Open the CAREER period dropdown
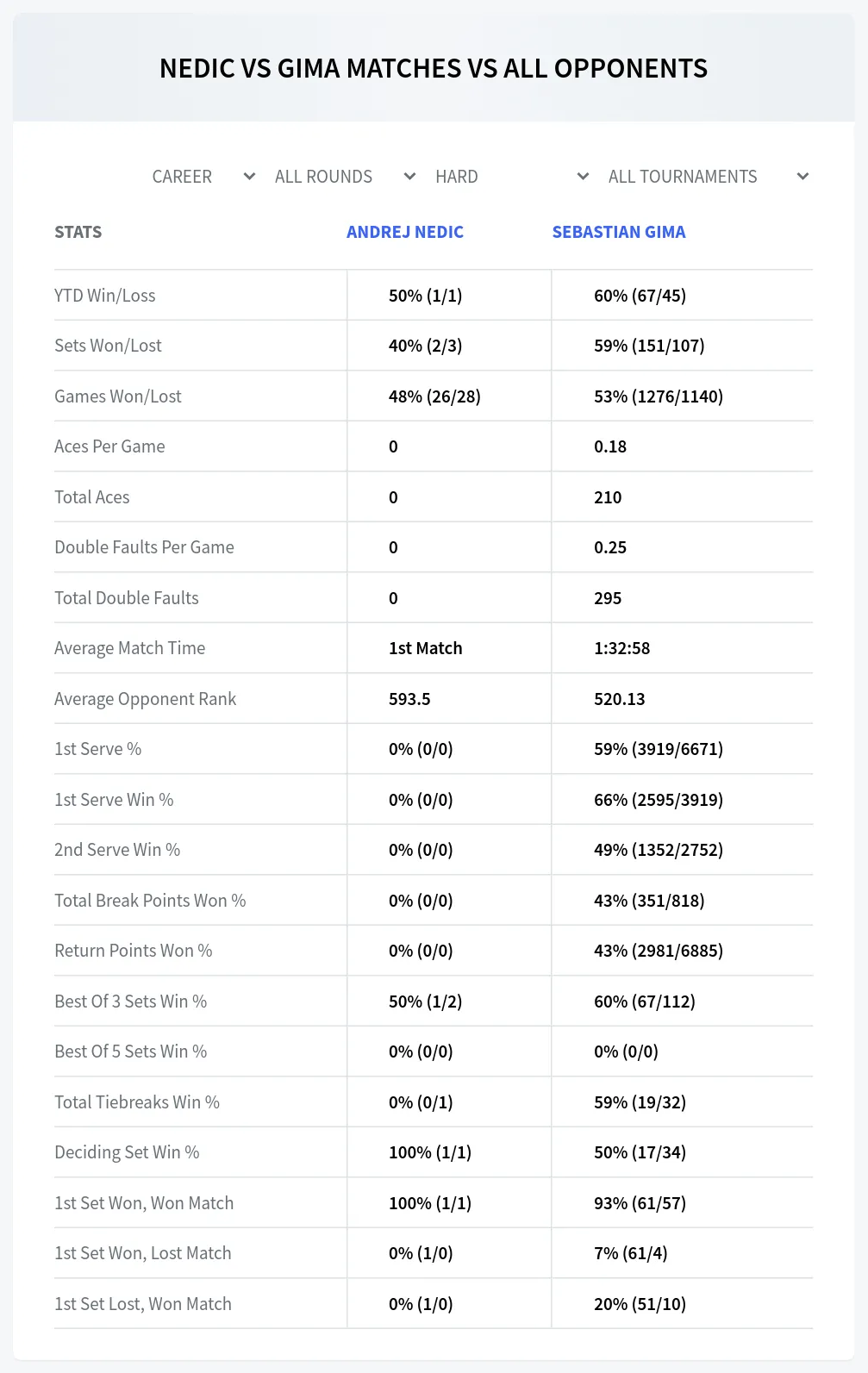This screenshot has height=1373, width=868. click(203, 177)
